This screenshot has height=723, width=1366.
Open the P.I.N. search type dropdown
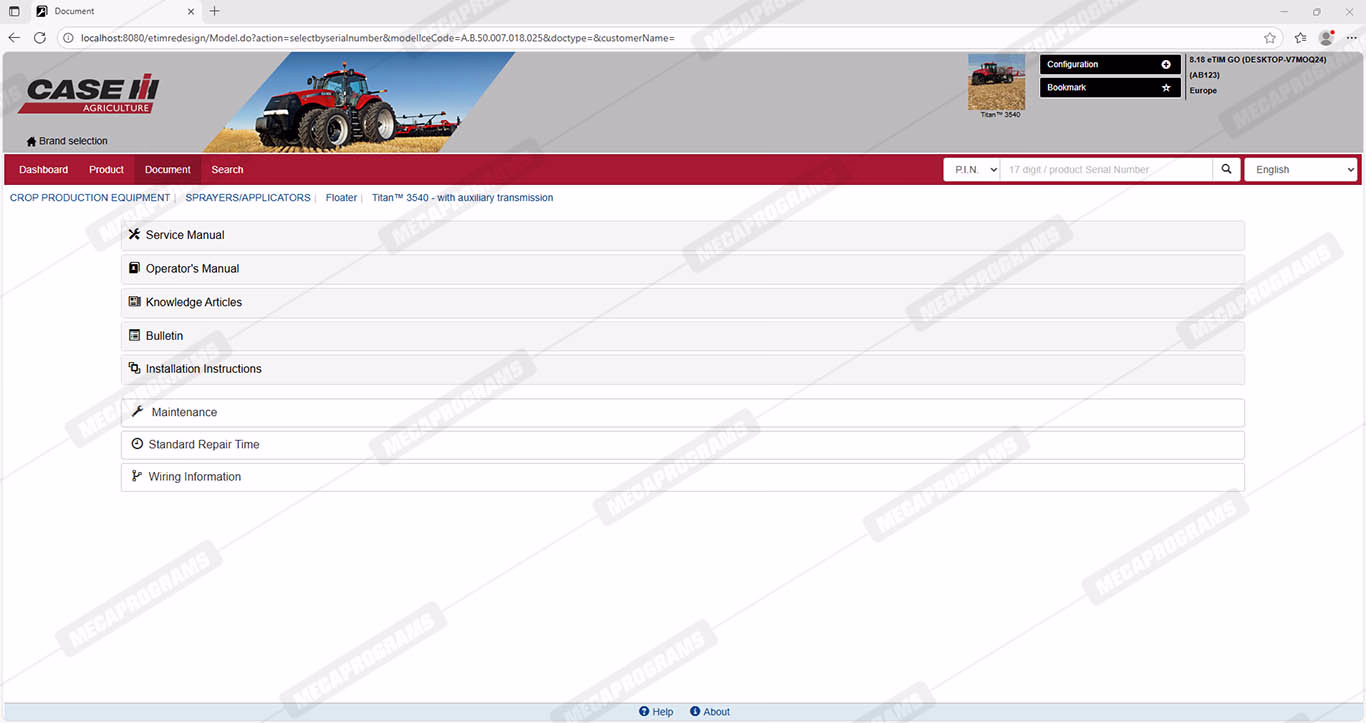[972, 170]
